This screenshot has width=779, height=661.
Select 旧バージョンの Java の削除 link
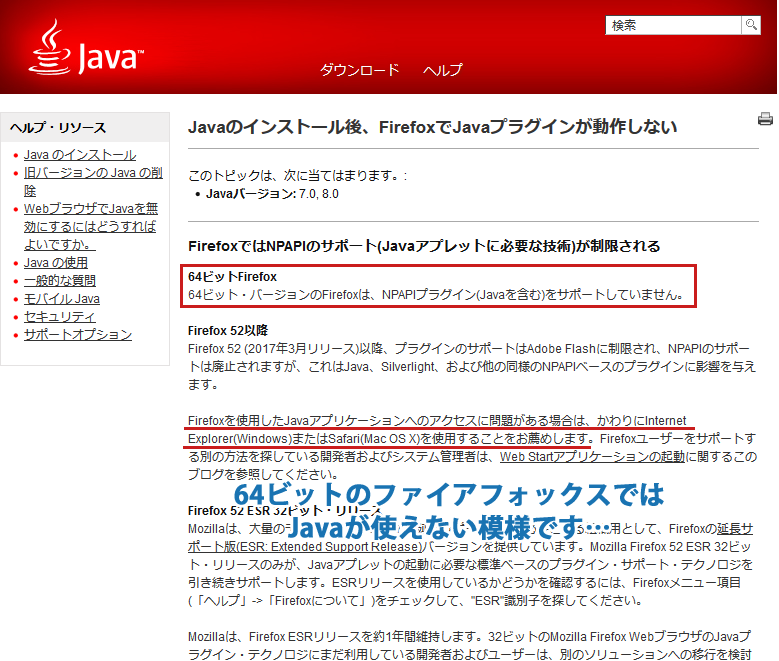tap(92, 181)
